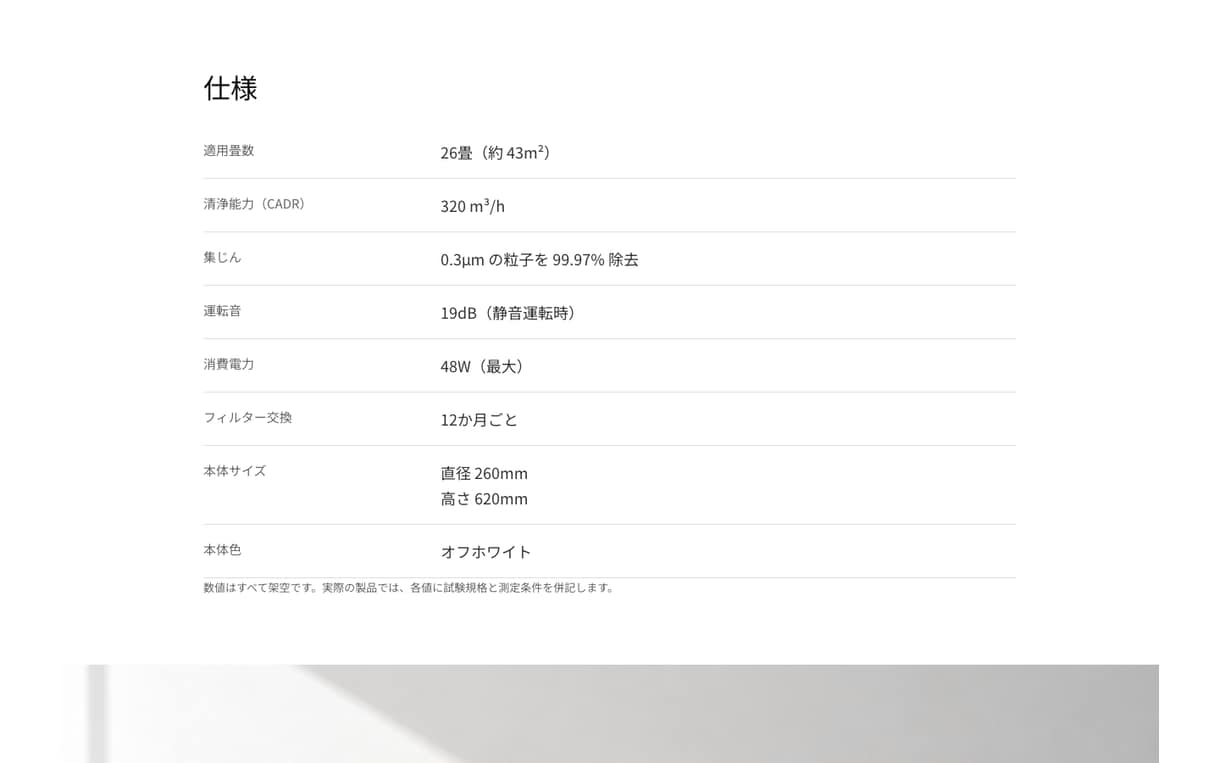This screenshot has height=763, width=1220.
Task: Click the text 0.3μm の粒子を 99.97% 除去
Action: point(539,259)
